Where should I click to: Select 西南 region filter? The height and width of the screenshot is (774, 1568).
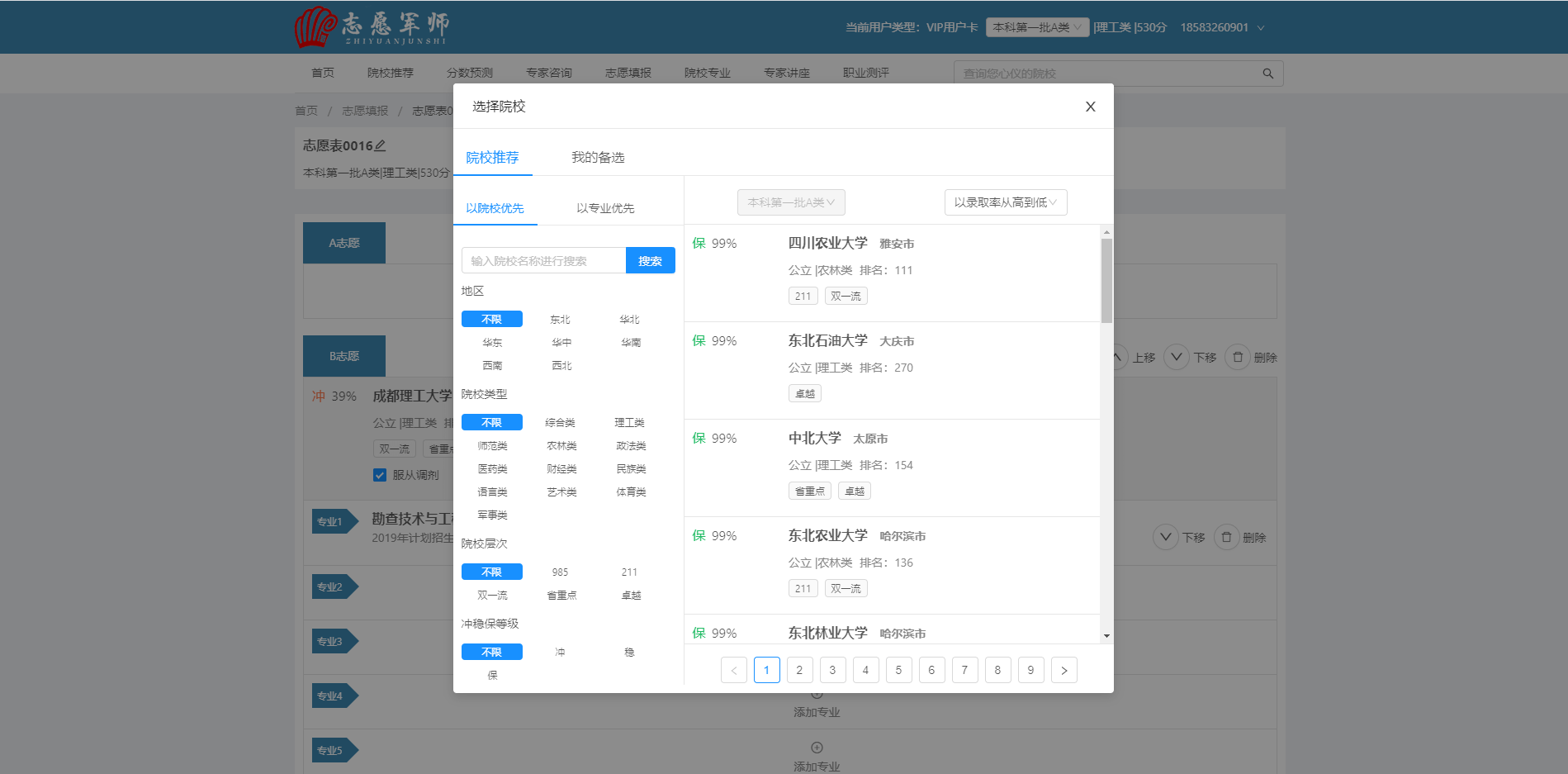click(492, 365)
